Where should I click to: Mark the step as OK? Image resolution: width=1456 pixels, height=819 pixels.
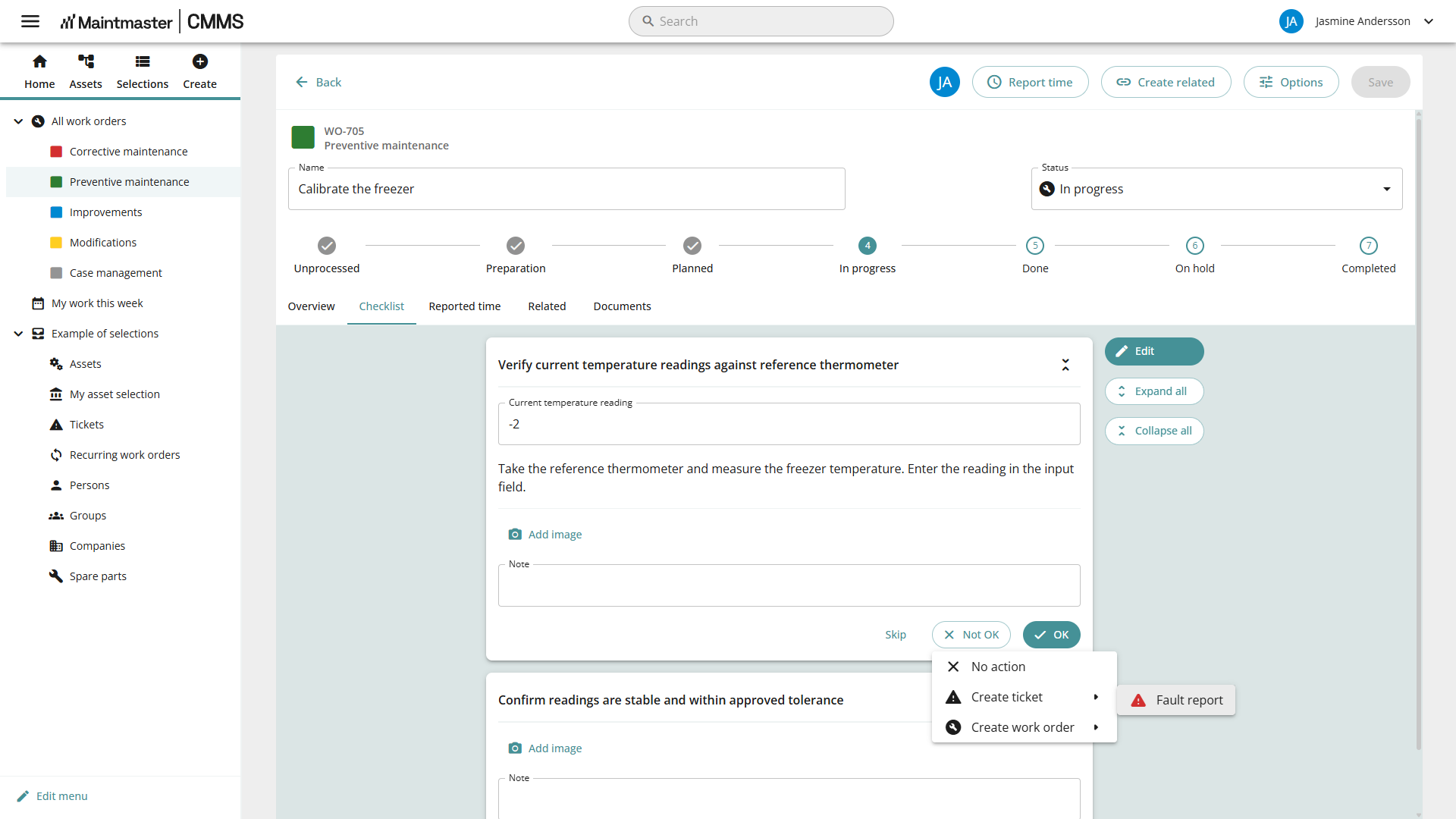coord(1051,635)
